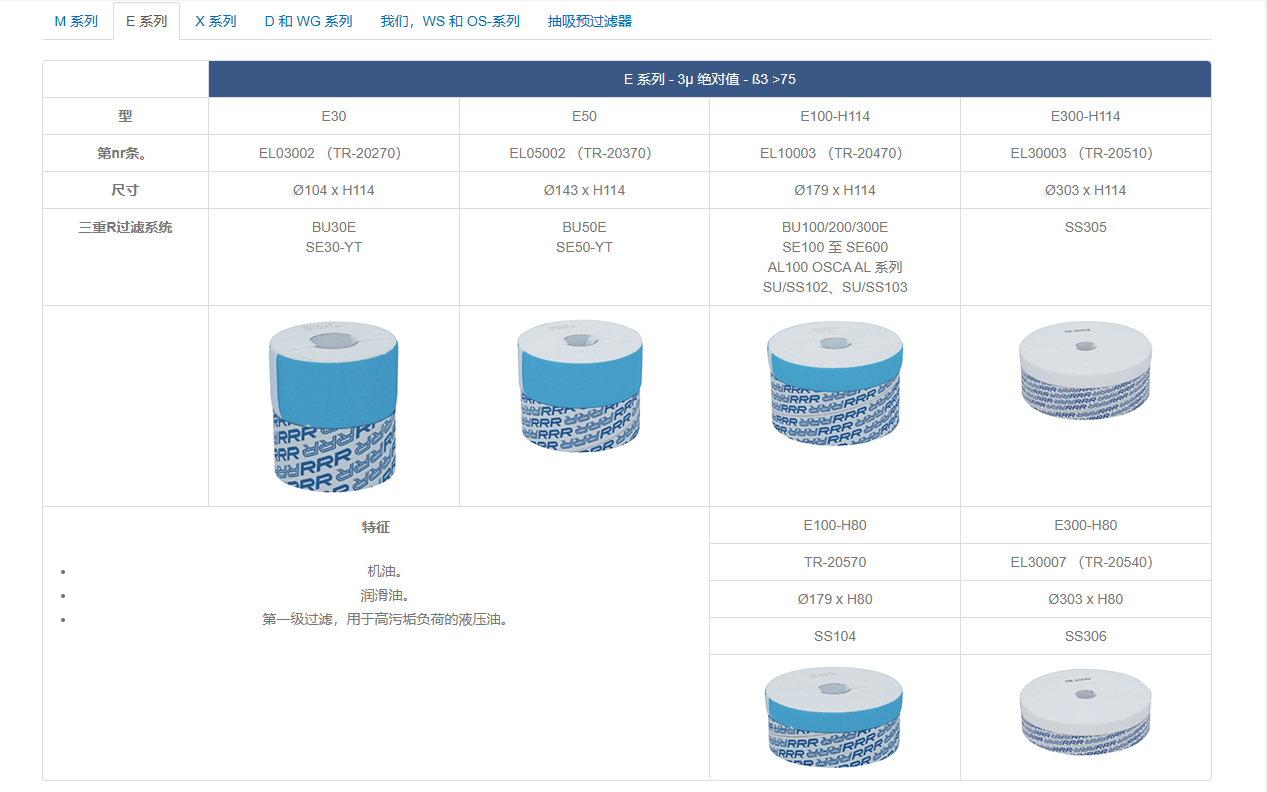The height and width of the screenshot is (792, 1267).
Task: Select the E 系列 tab
Action: pos(146,21)
